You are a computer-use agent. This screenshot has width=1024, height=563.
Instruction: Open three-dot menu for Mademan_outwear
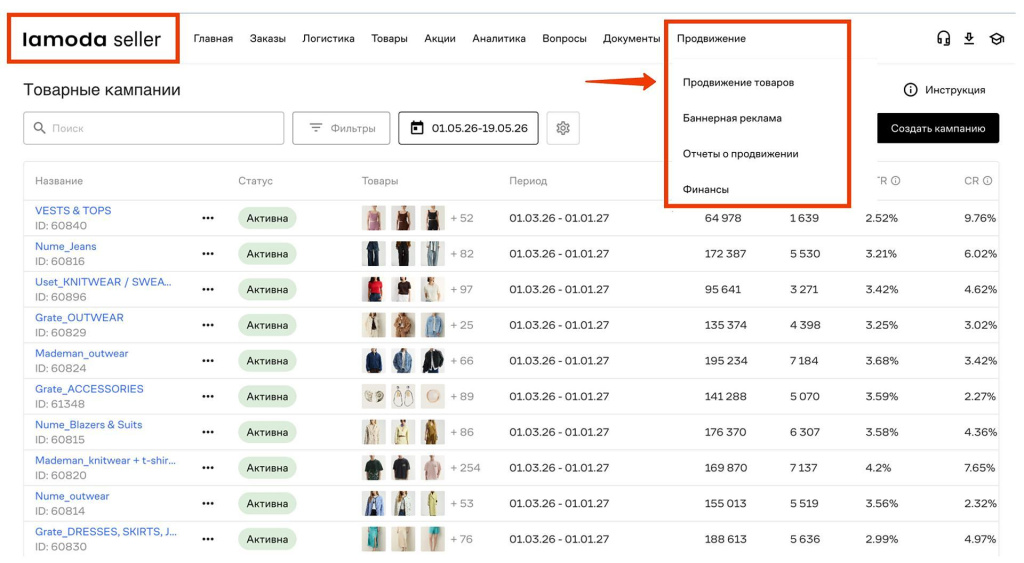point(208,361)
